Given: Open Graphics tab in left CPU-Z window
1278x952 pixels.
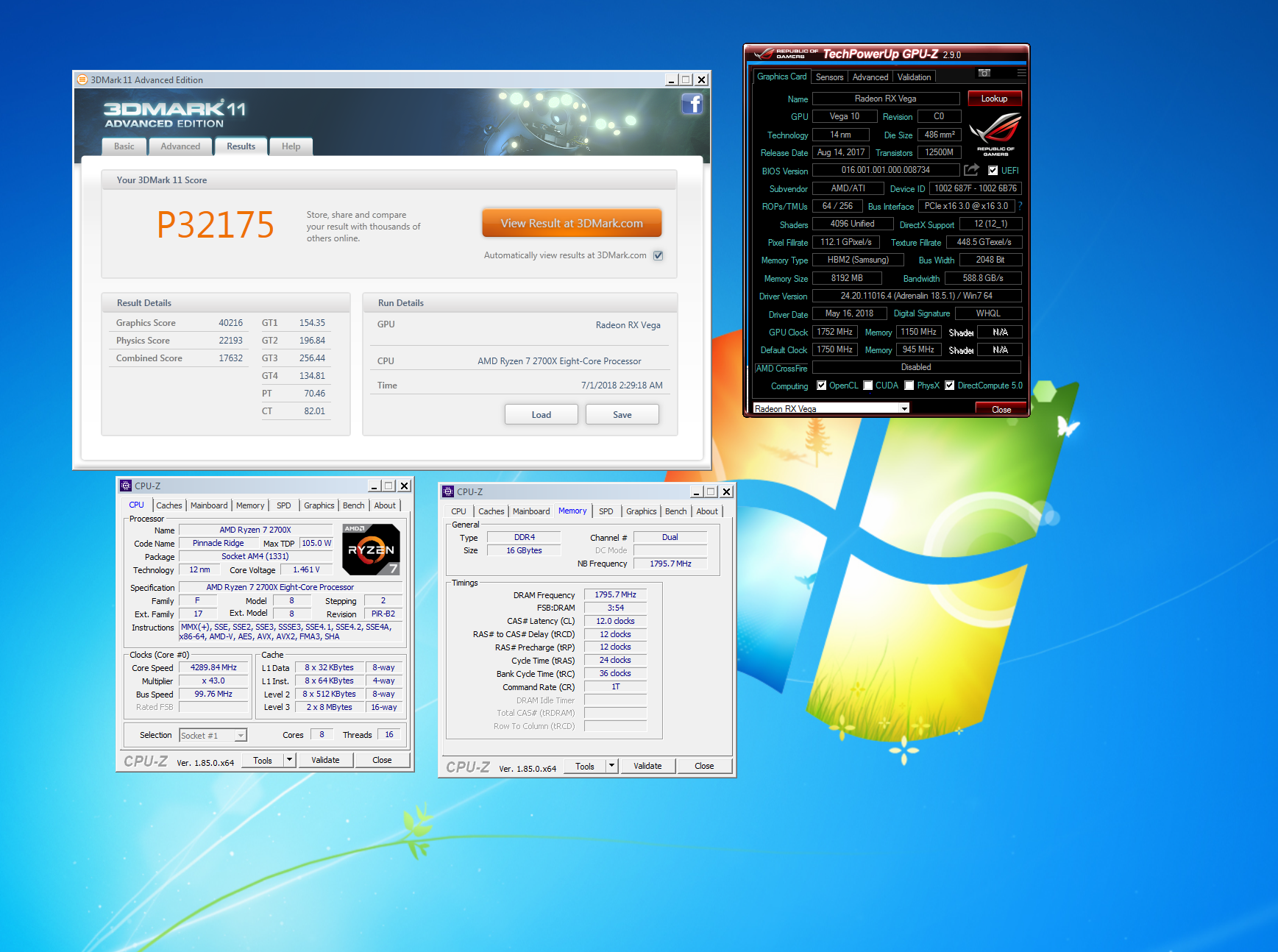Looking at the screenshot, I should pyautogui.click(x=319, y=505).
